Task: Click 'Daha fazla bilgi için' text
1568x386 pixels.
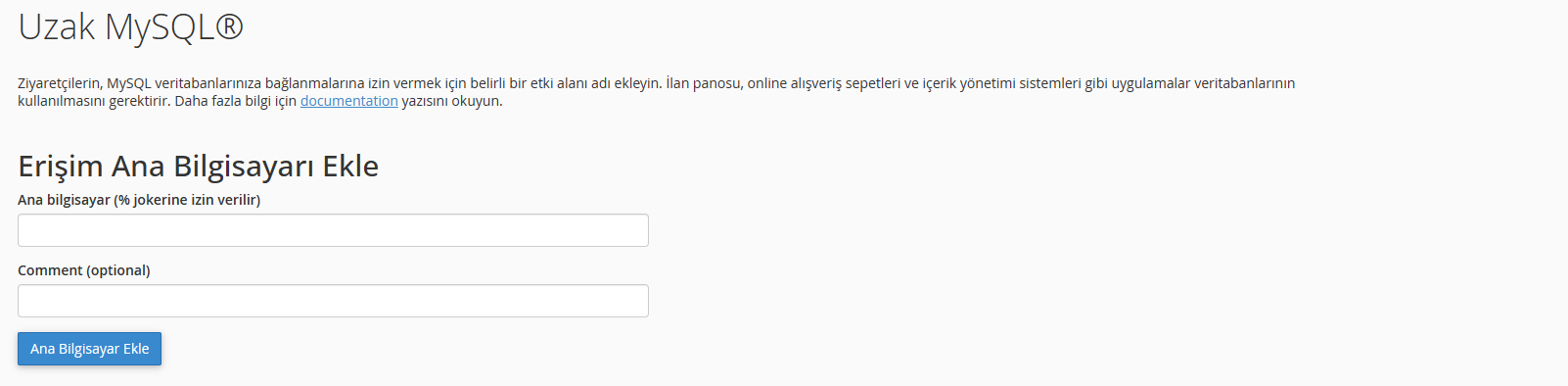Action: pos(235,101)
